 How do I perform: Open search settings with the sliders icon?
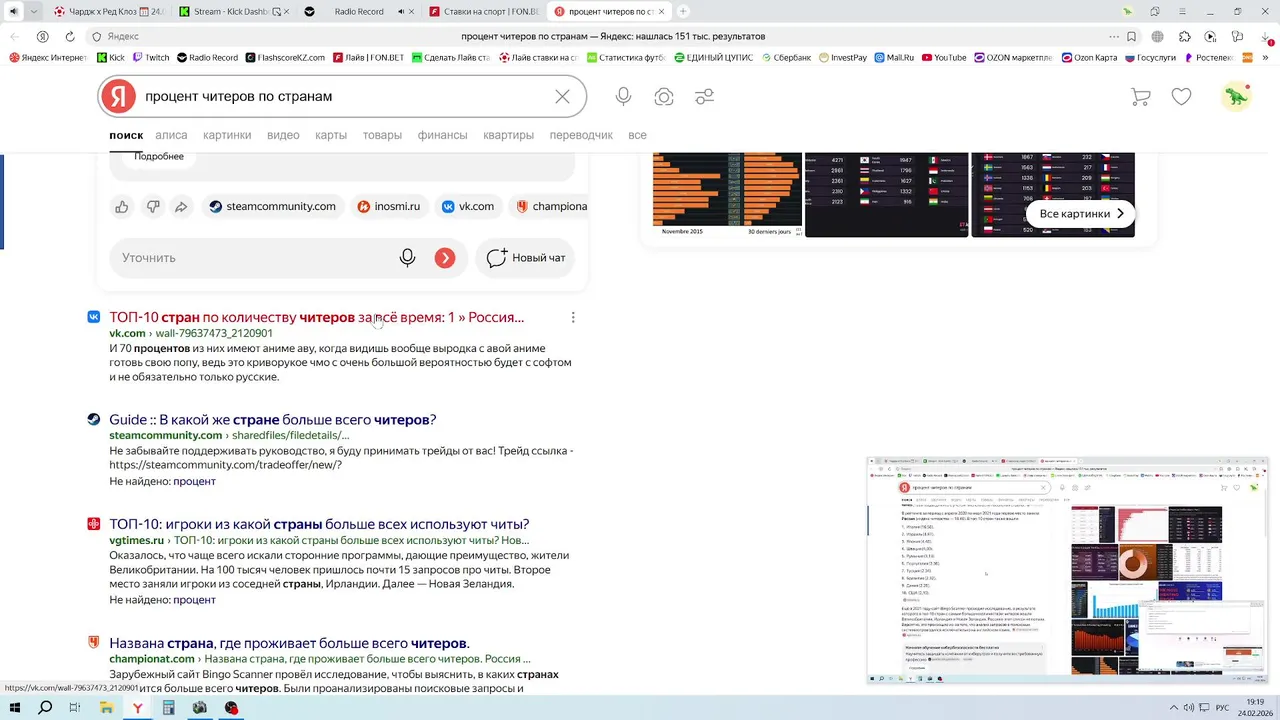coord(705,96)
